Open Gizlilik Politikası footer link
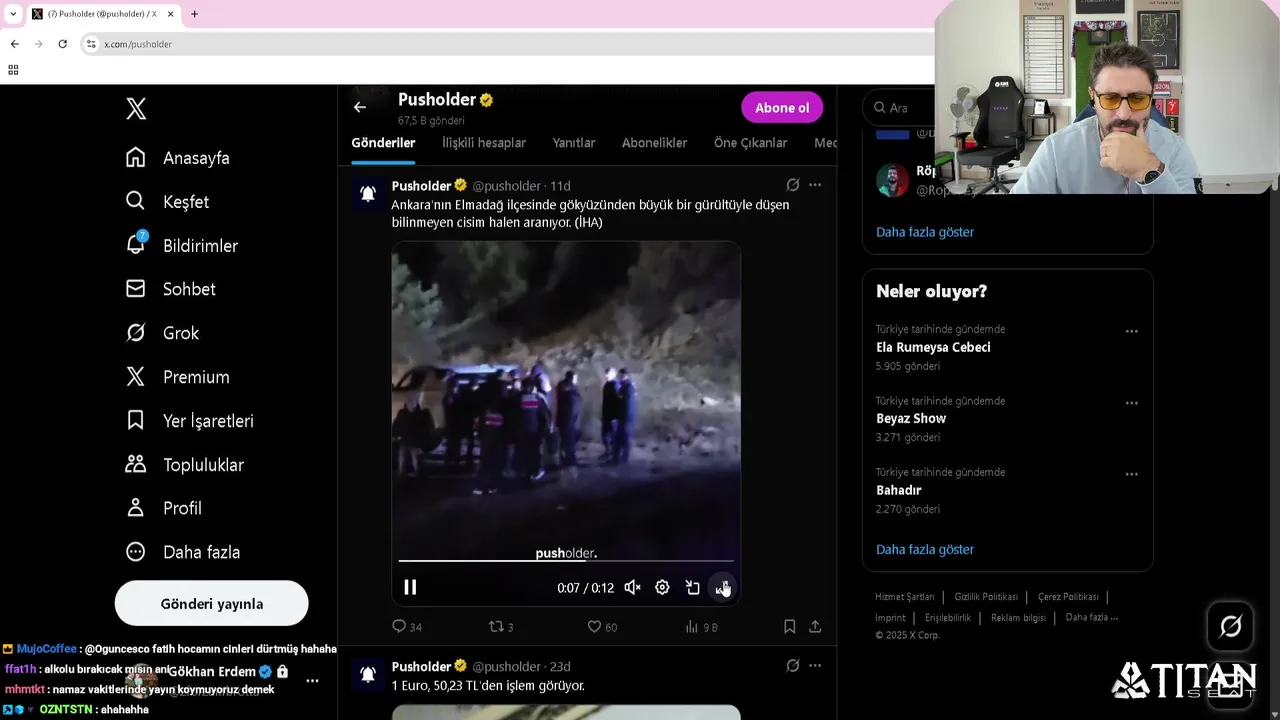This screenshot has width=1280, height=720. (x=986, y=597)
